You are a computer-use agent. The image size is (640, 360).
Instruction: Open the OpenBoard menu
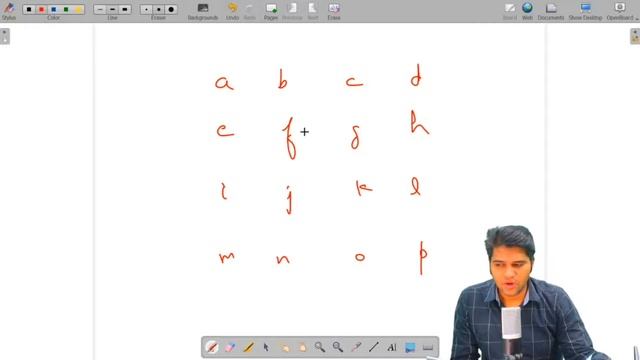click(620, 11)
